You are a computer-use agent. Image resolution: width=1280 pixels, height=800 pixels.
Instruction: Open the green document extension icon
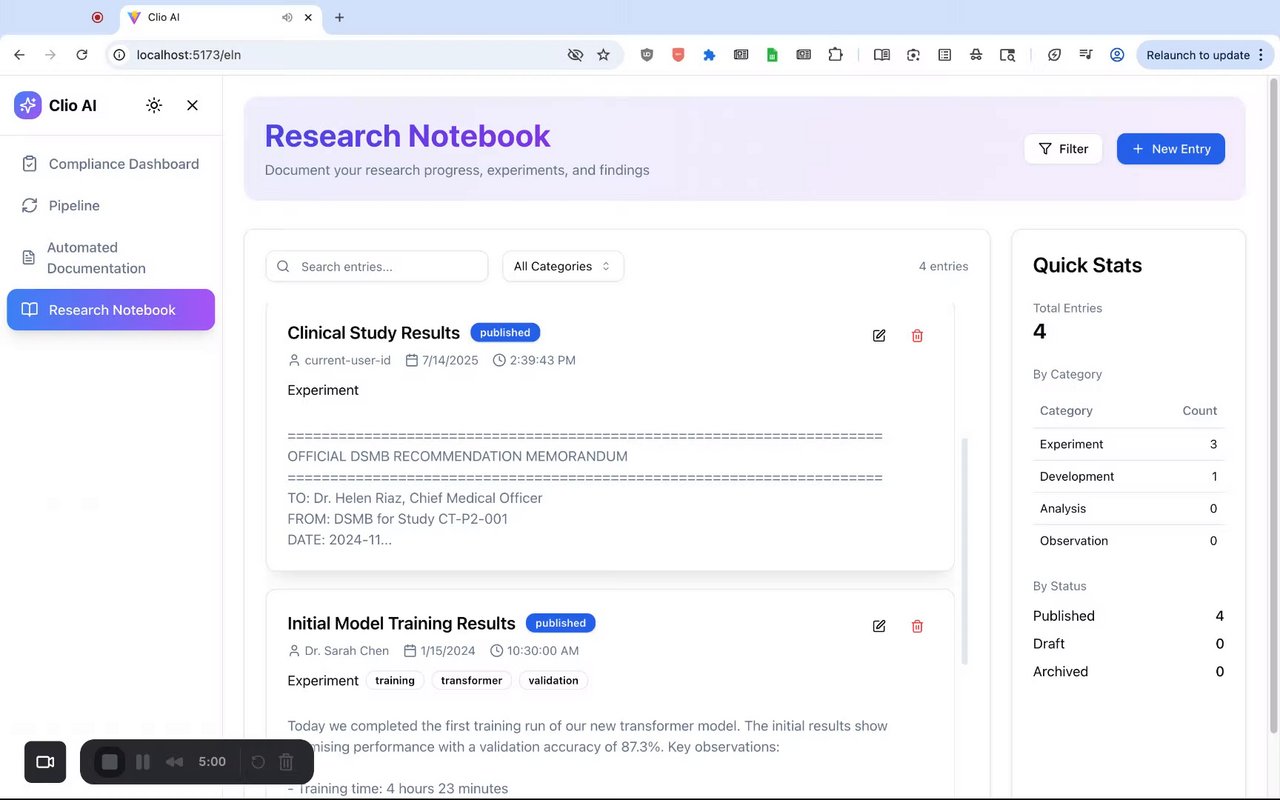point(772,55)
